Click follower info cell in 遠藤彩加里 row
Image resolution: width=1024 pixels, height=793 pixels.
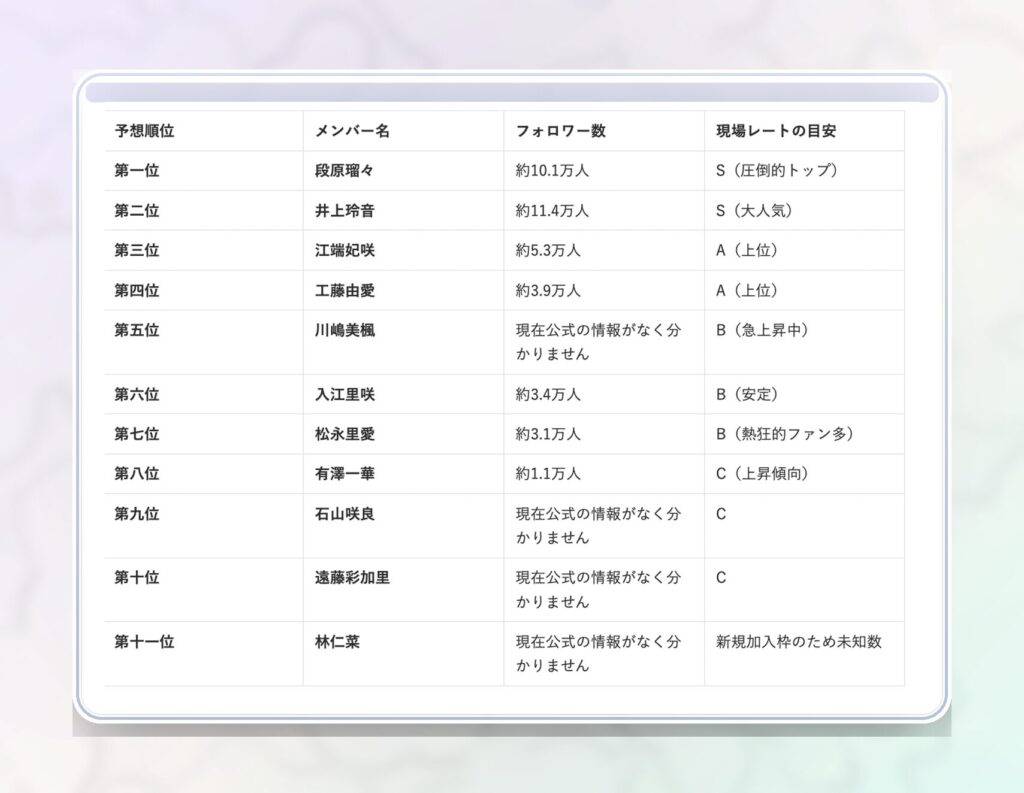pos(598,590)
